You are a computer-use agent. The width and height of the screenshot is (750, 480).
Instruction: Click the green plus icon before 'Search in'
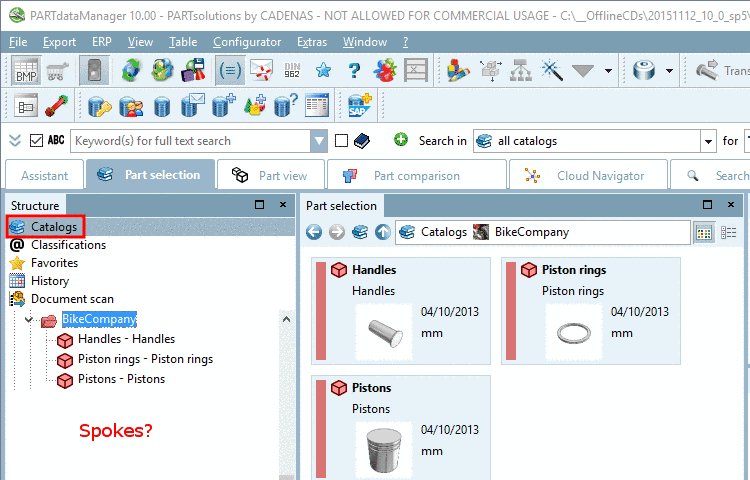click(401, 141)
